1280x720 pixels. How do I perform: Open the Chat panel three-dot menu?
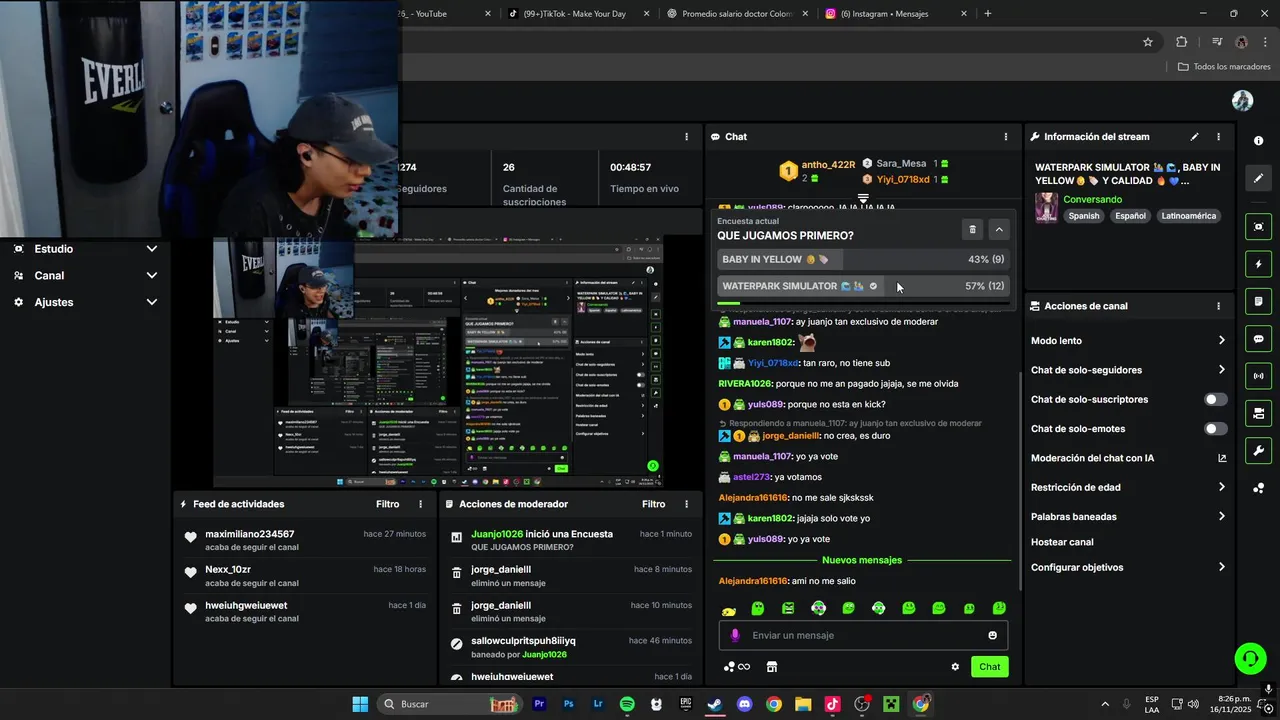click(1005, 136)
